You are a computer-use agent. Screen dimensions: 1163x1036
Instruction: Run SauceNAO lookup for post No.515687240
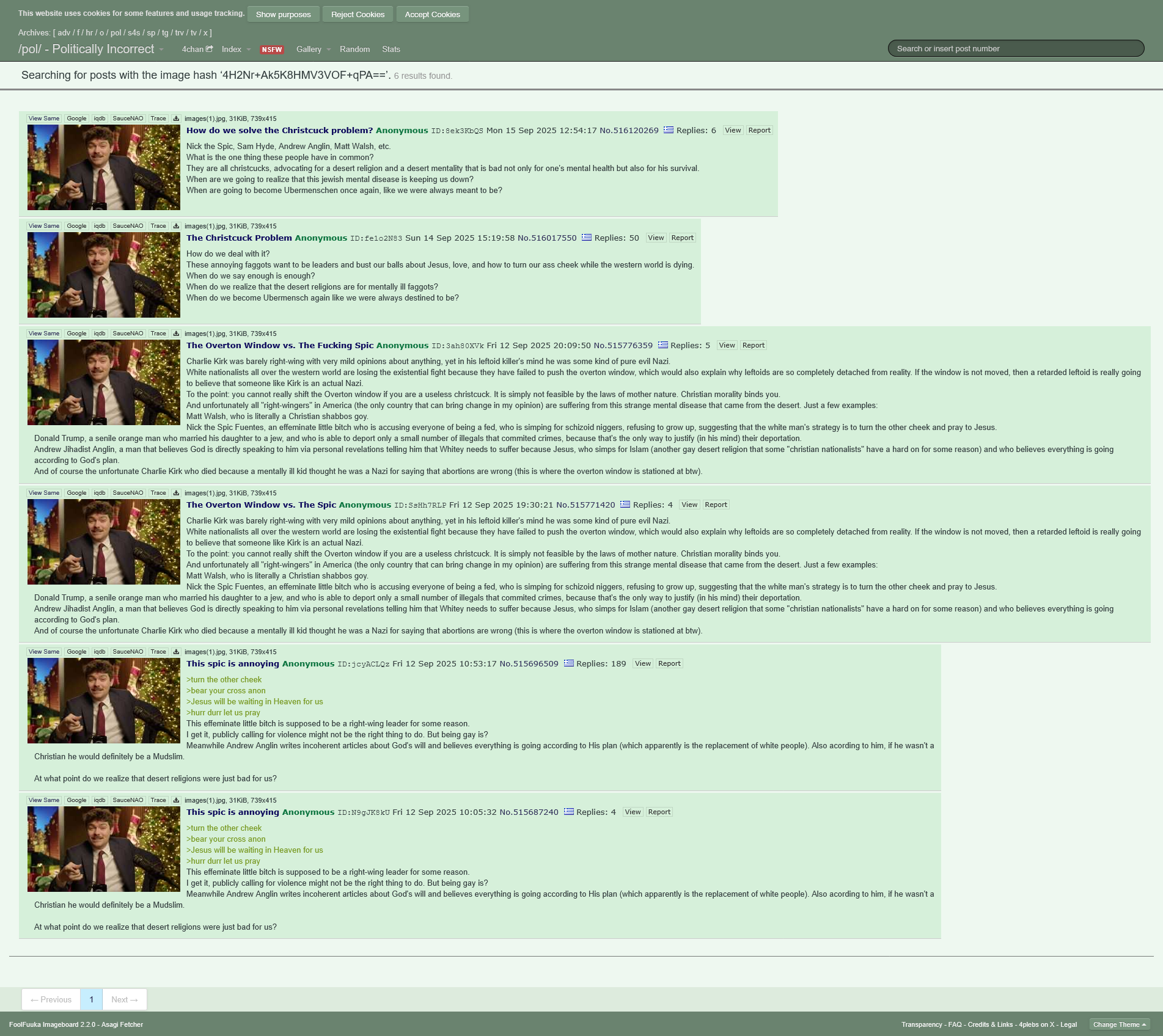(128, 800)
